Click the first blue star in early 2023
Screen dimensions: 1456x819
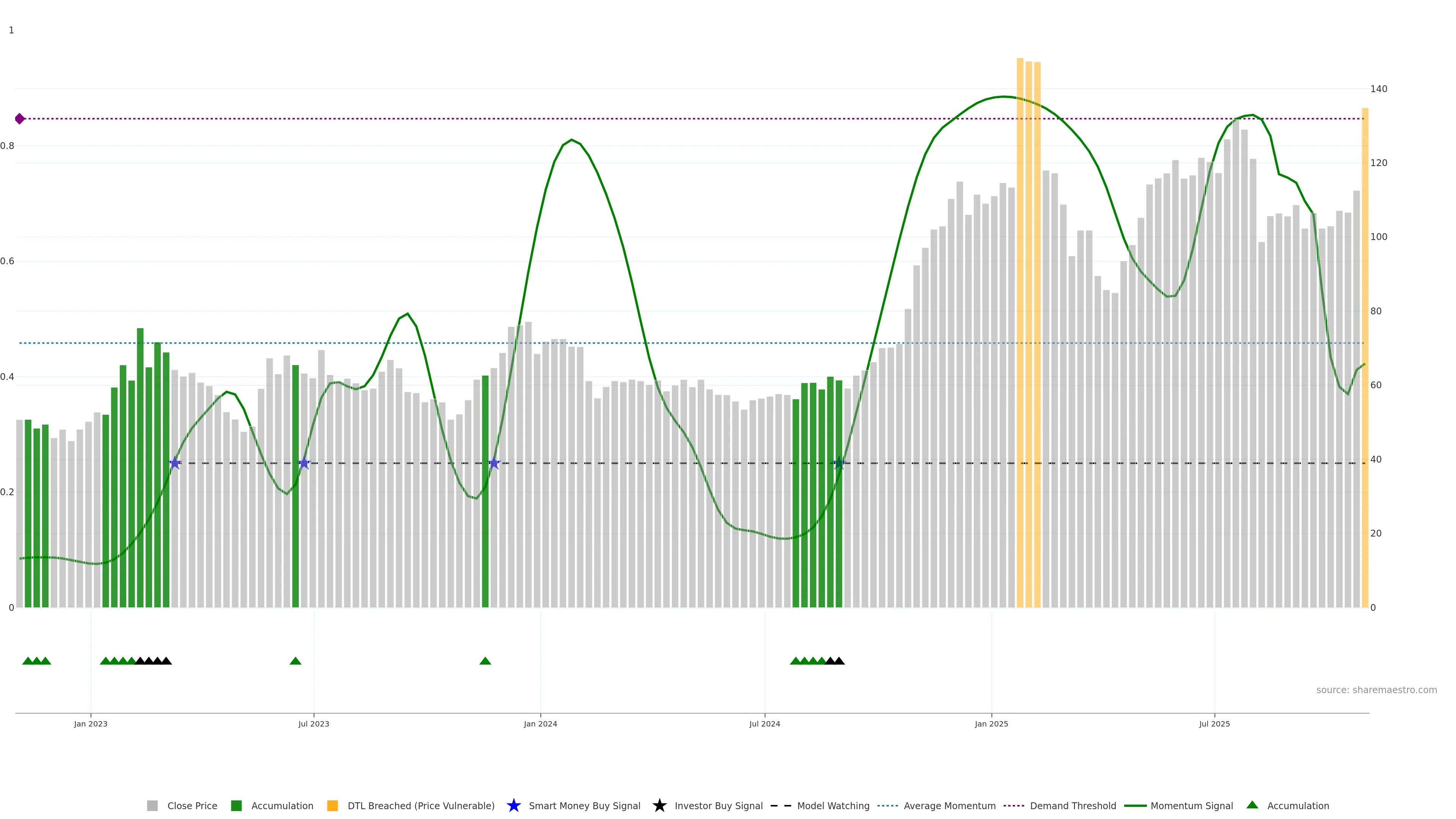(175, 463)
